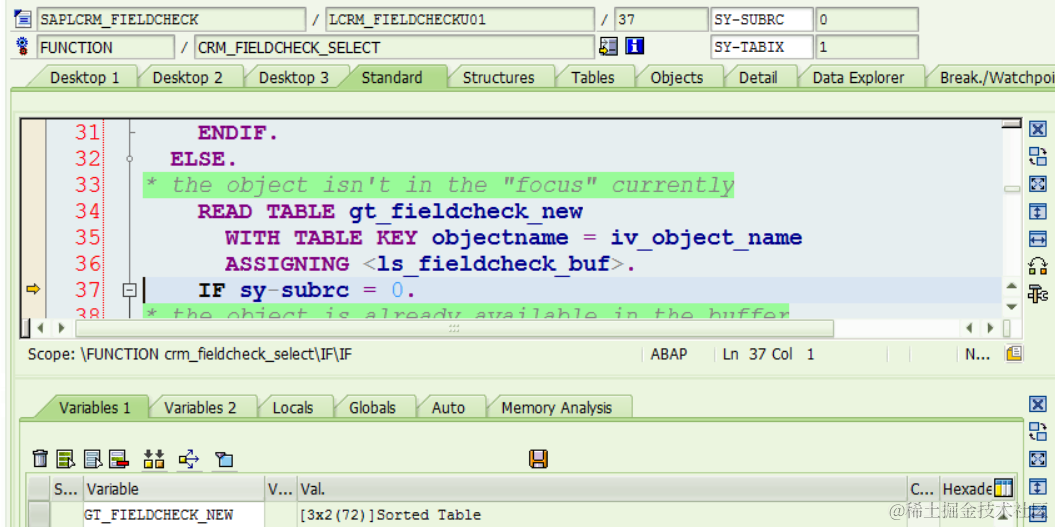The image size is (1055, 527).
Task: Click the SAPLCRM_FIELDCHECK program field
Action: pyautogui.click(x=172, y=20)
